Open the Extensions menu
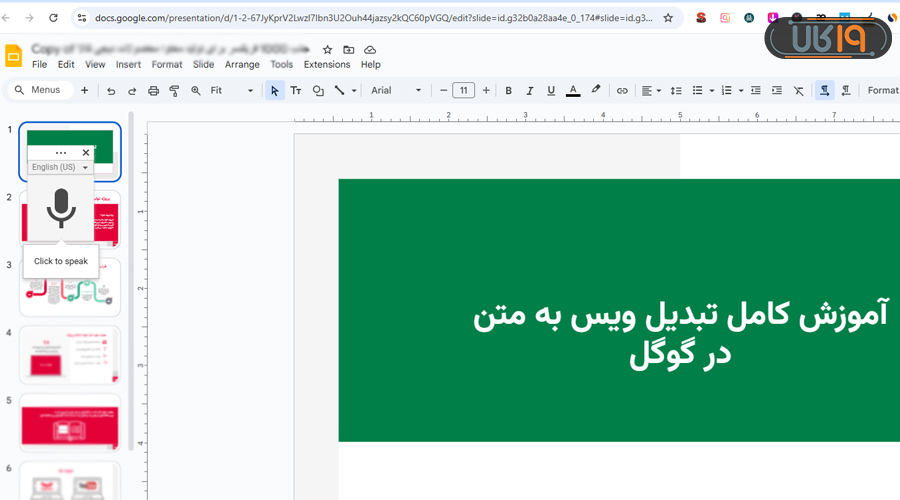 tap(327, 64)
